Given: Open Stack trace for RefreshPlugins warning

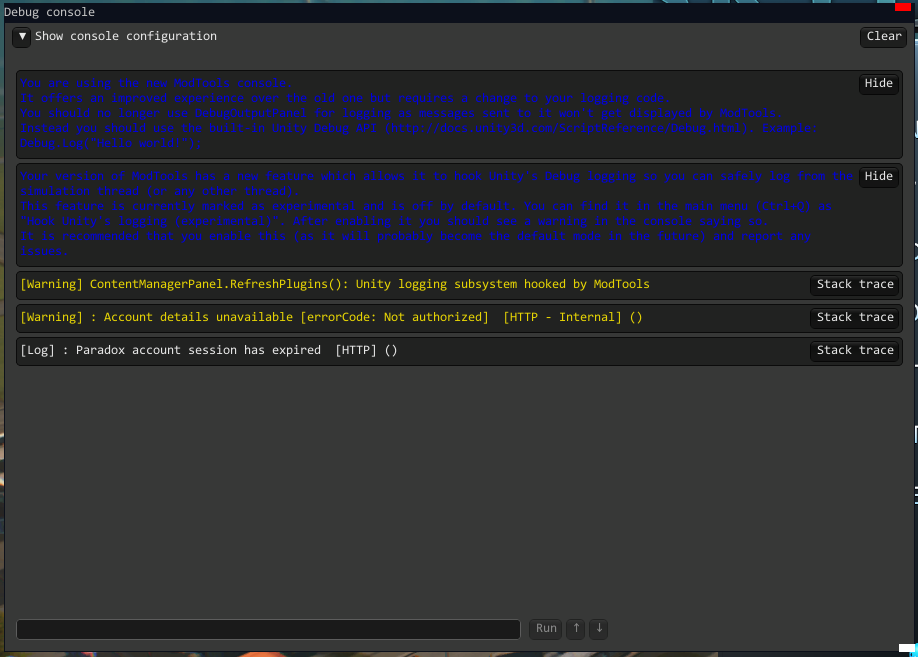Looking at the screenshot, I should click(854, 285).
